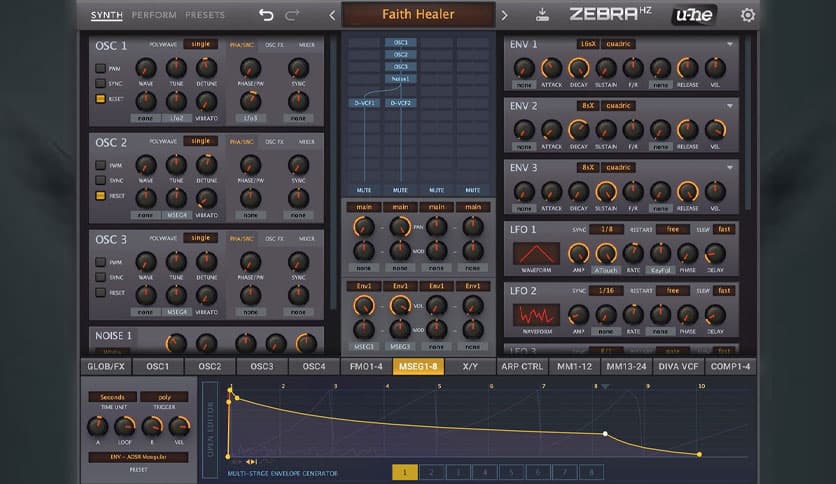Open the COMP1-4 bottom tab
The height and width of the screenshot is (484, 836).
[x=730, y=366]
